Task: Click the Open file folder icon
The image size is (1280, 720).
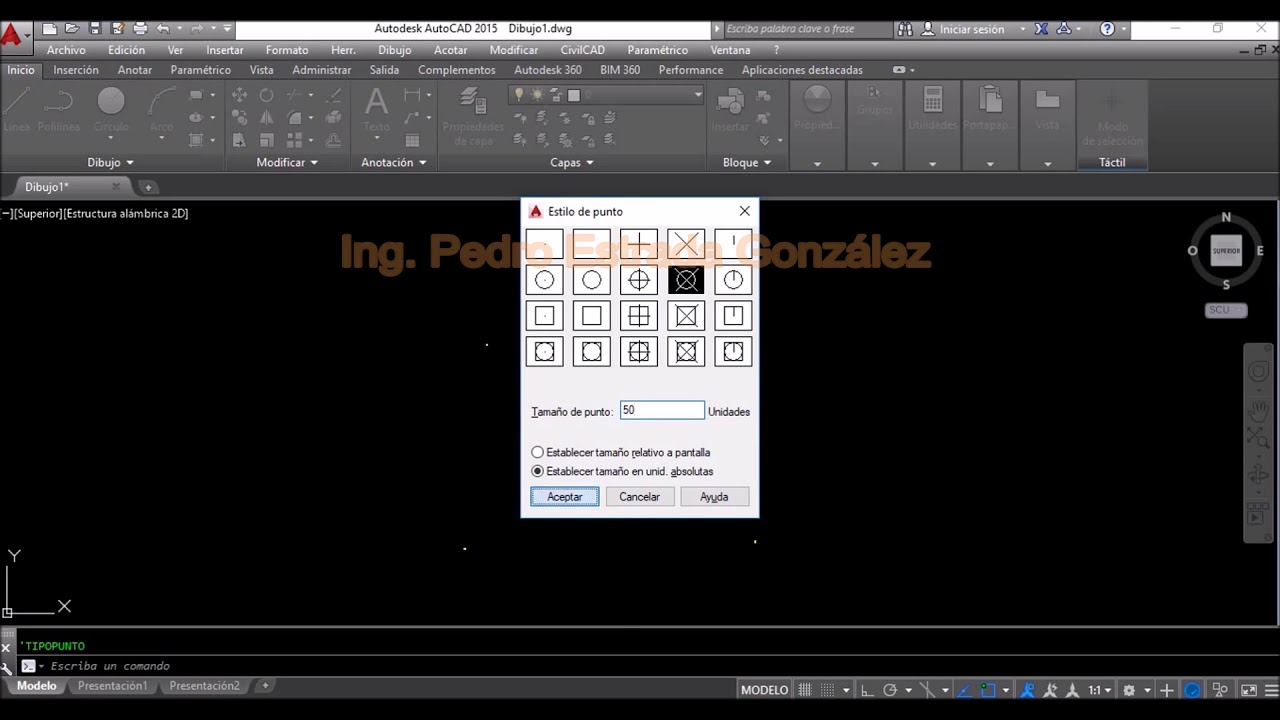Action: (72, 29)
